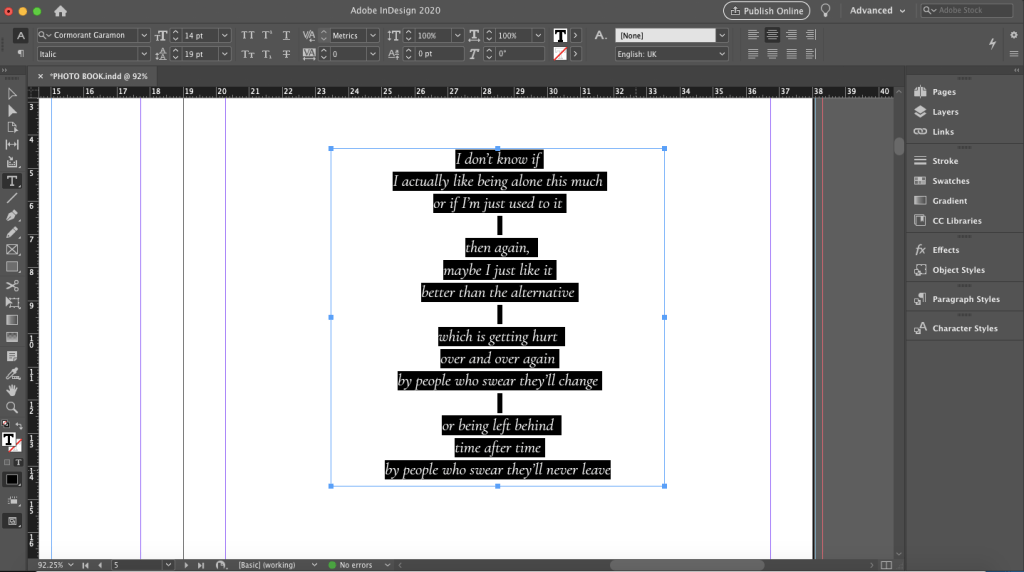Open the Advanced workspace menu
The image size is (1024, 572).
point(877,11)
